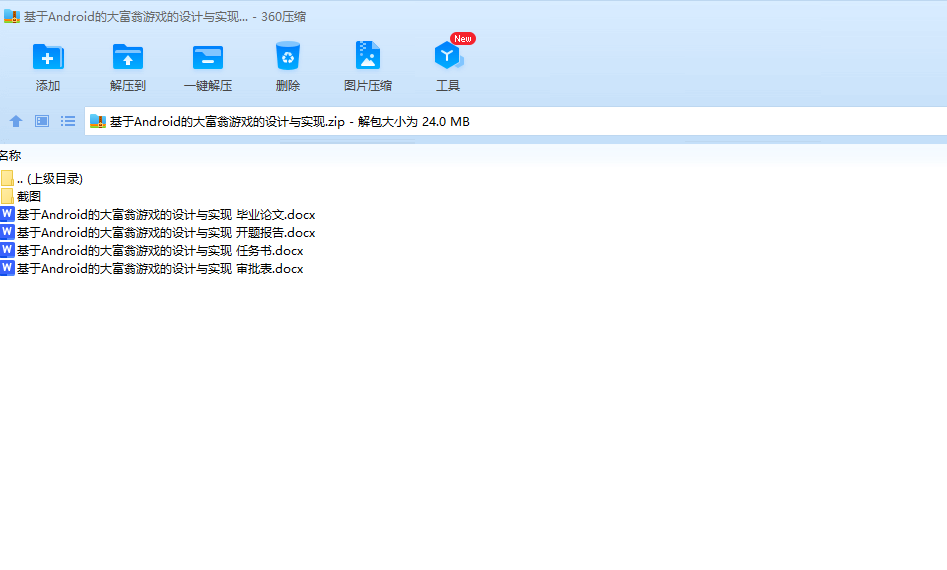Image resolution: width=947 pixels, height=570 pixels.
Task: Click the 图片压缩 label text
Action: tap(368, 86)
